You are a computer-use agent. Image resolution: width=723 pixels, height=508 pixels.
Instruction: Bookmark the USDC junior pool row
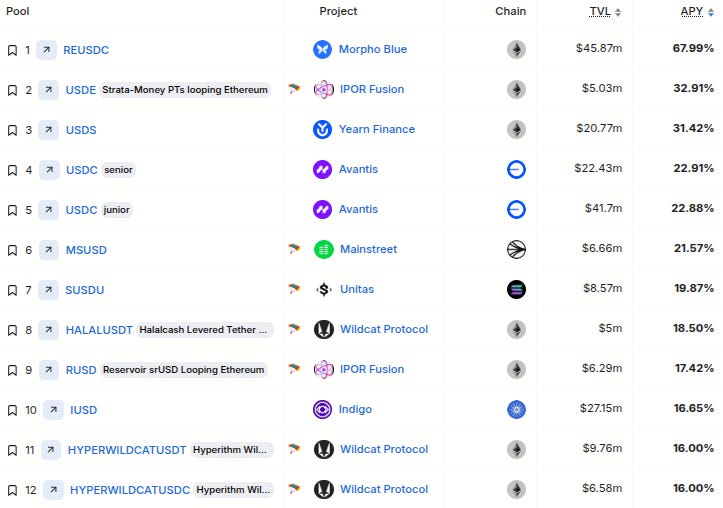click(12, 210)
